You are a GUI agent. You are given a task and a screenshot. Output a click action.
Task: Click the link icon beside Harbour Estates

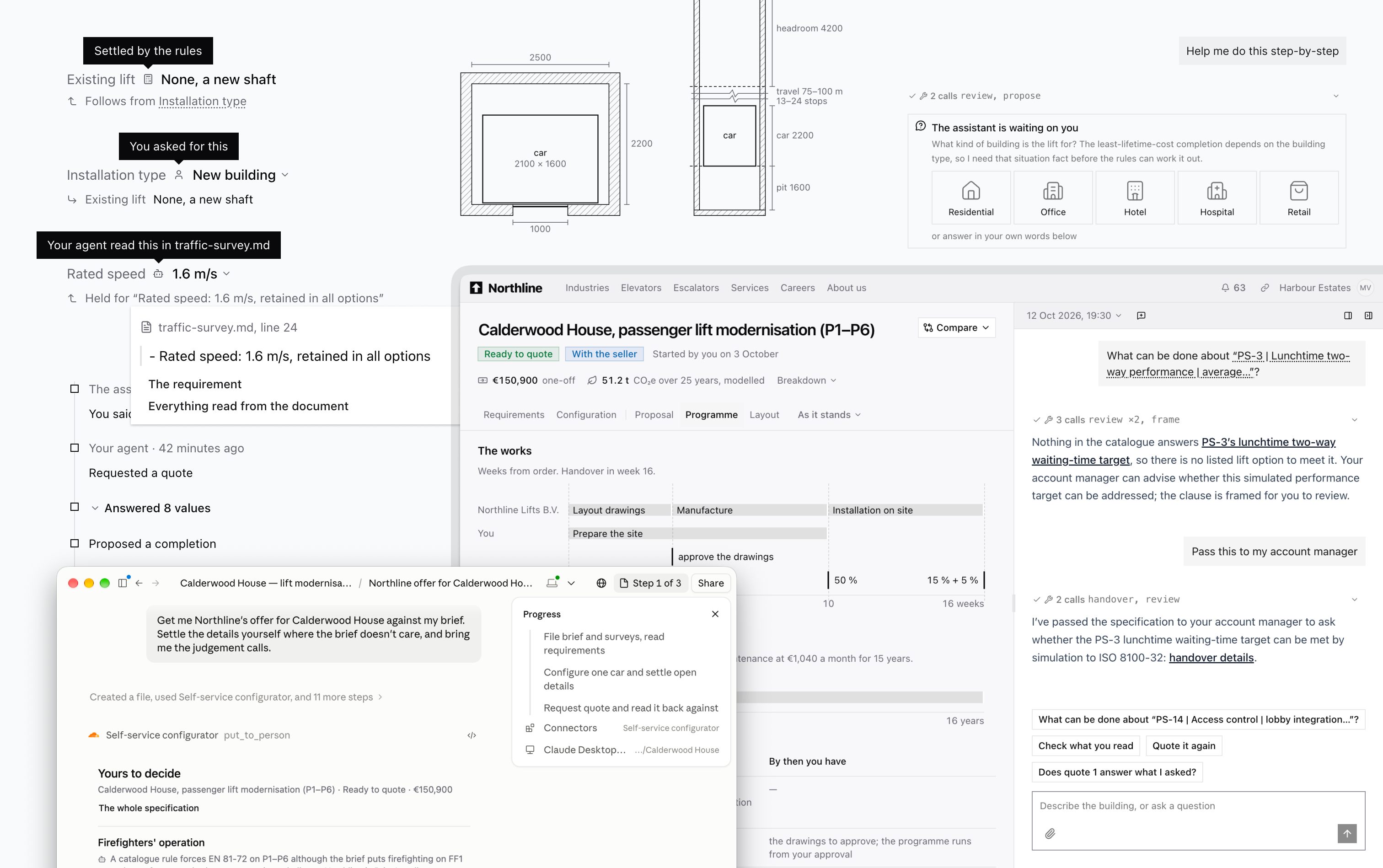1264,288
